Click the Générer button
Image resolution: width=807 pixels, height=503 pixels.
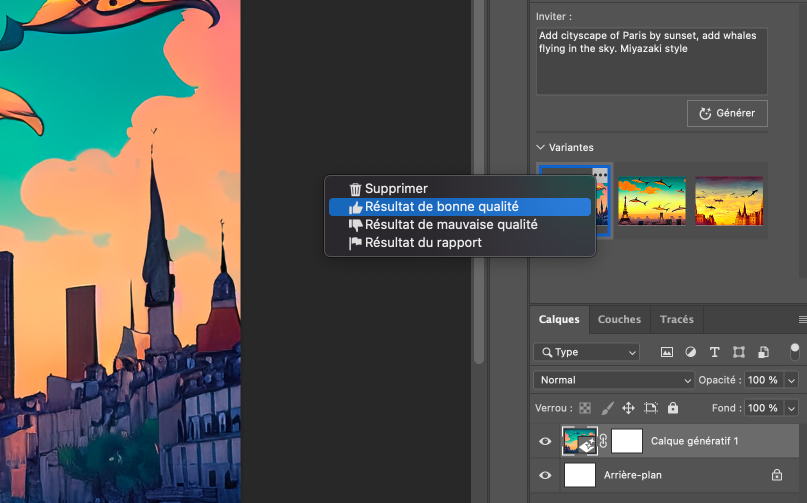click(x=727, y=113)
